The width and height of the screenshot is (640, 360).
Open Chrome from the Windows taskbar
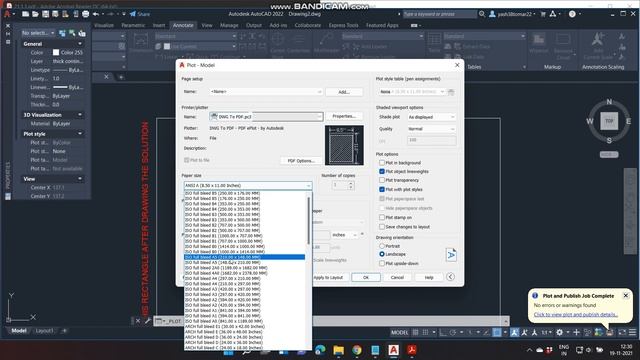tap(357, 350)
